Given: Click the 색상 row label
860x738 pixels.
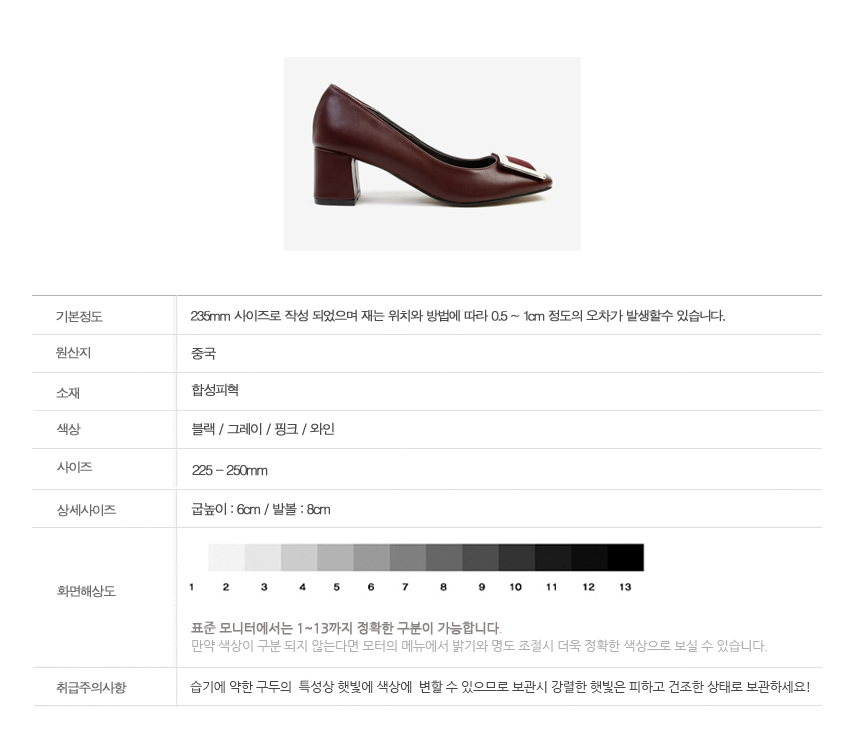Looking at the screenshot, I should click(x=68, y=429).
